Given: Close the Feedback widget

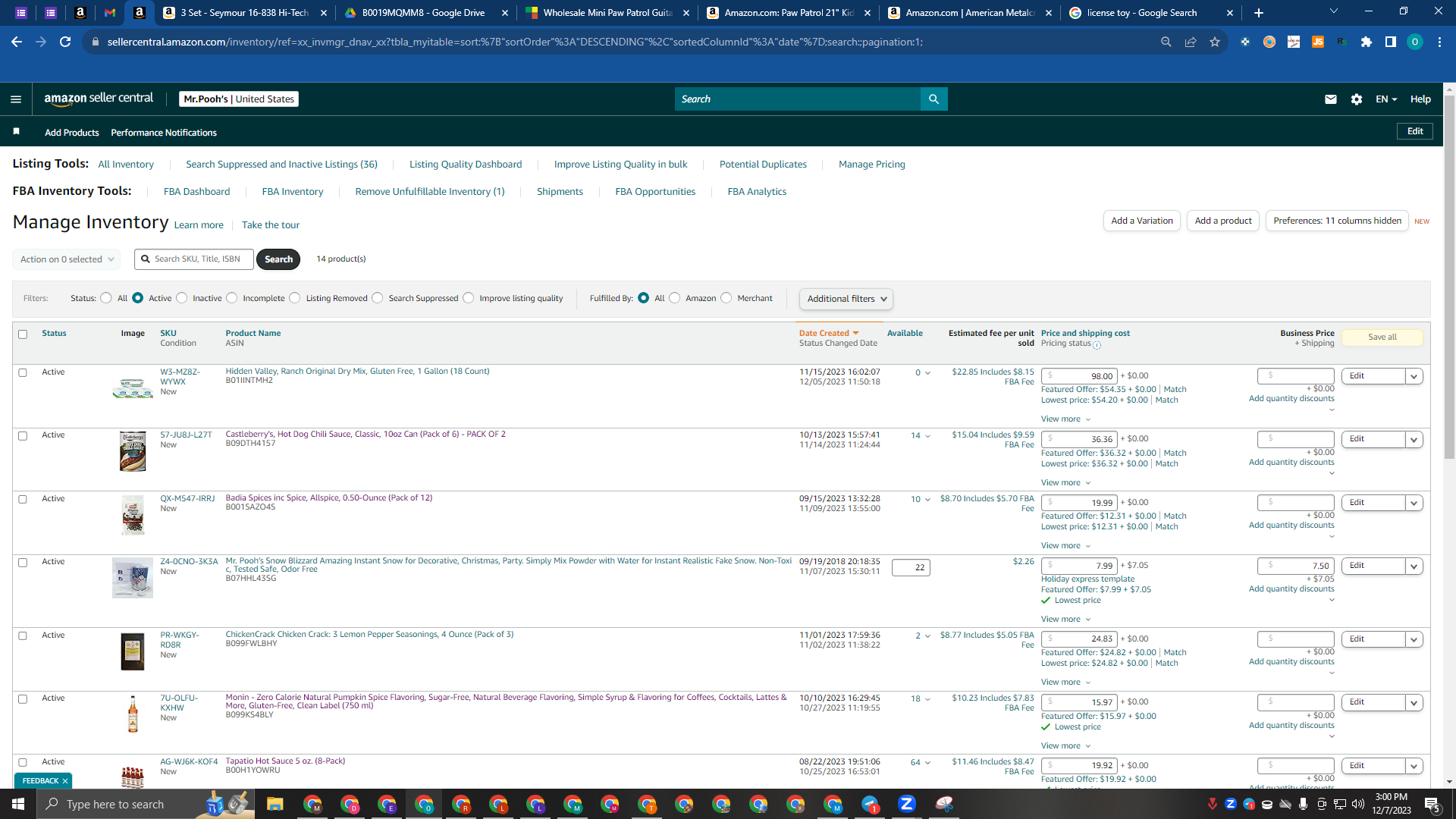Looking at the screenshot, I should coord(65,781).
